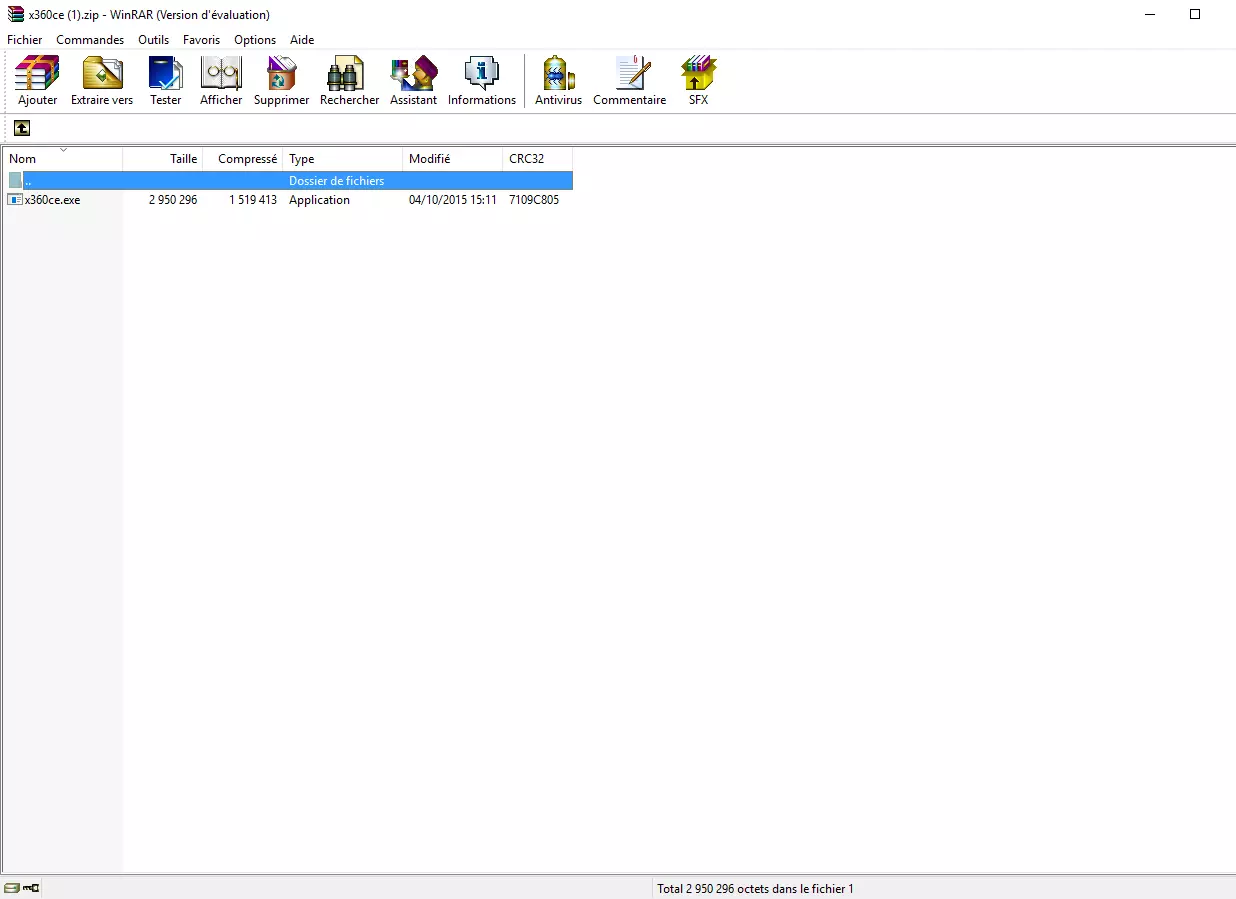Sort by the CRC32 column header
The image size is (1236, 899).
538,159
